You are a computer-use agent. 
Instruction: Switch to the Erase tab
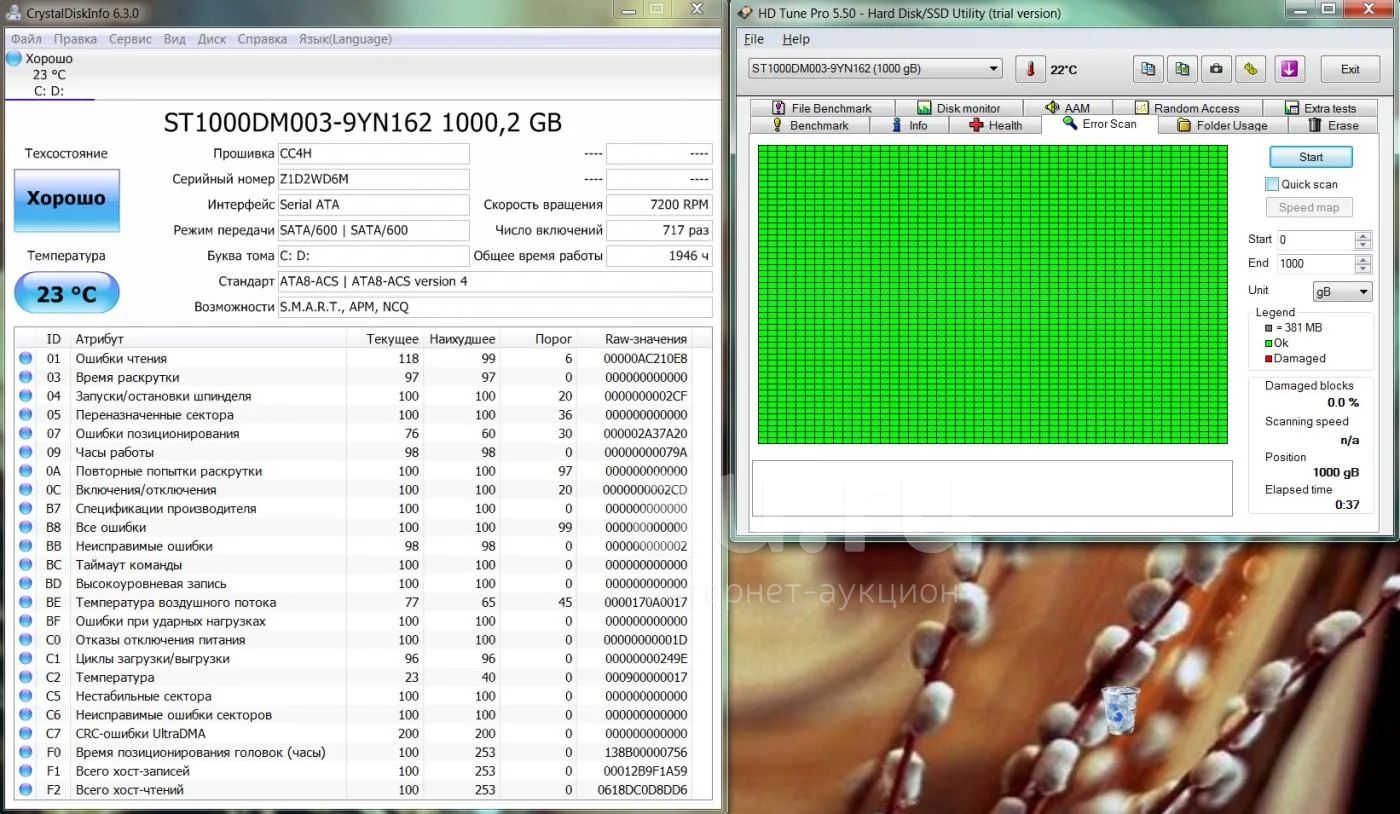[x=1332, y=125]
